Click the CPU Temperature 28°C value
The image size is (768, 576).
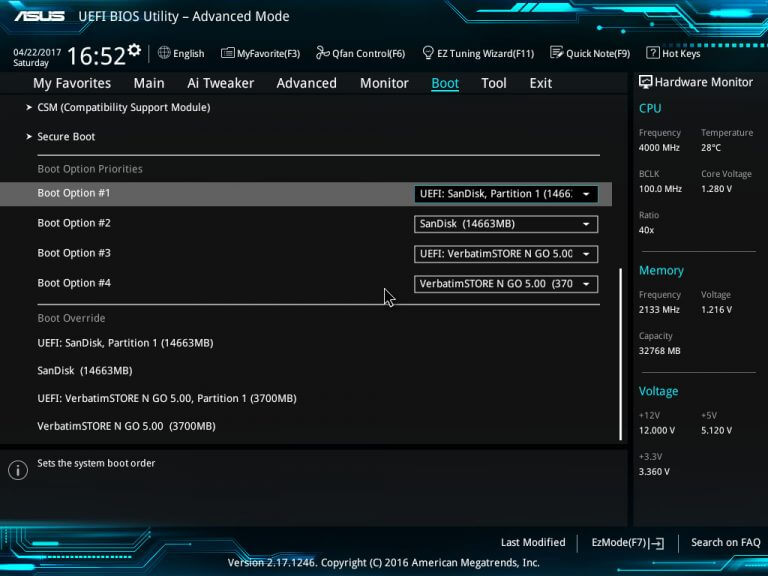point(711,147)
